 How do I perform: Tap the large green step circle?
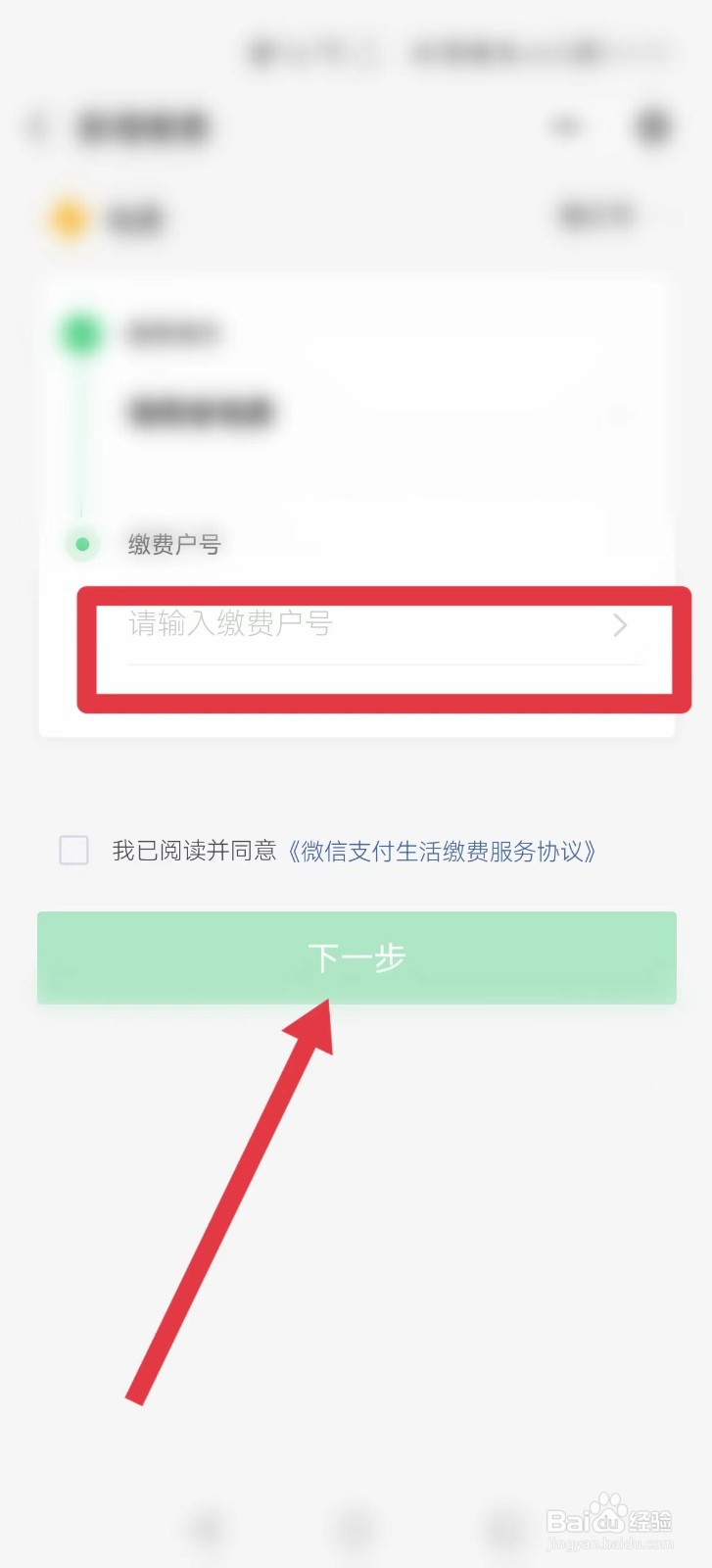pos(82,333)
